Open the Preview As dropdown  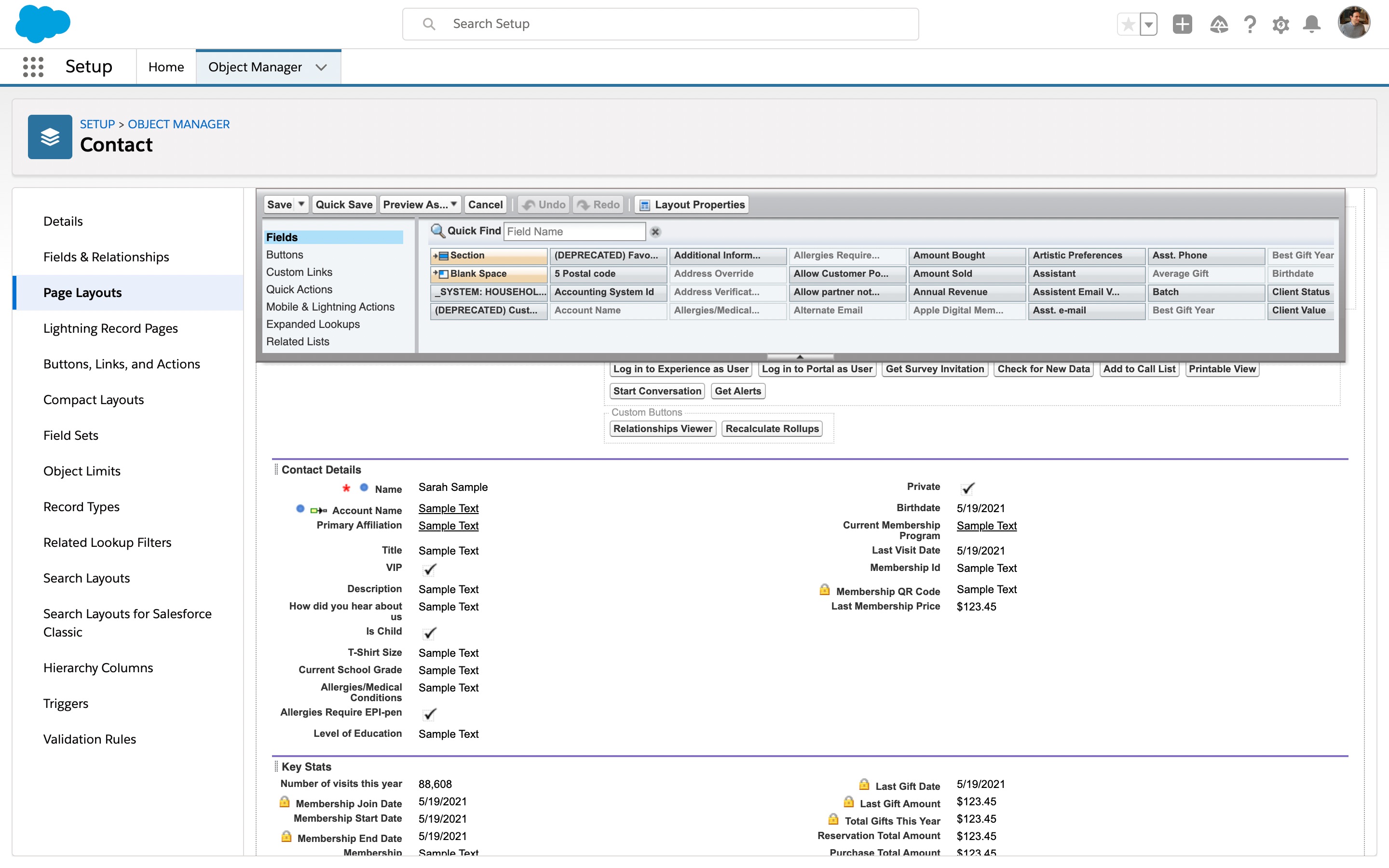point(453,204)
